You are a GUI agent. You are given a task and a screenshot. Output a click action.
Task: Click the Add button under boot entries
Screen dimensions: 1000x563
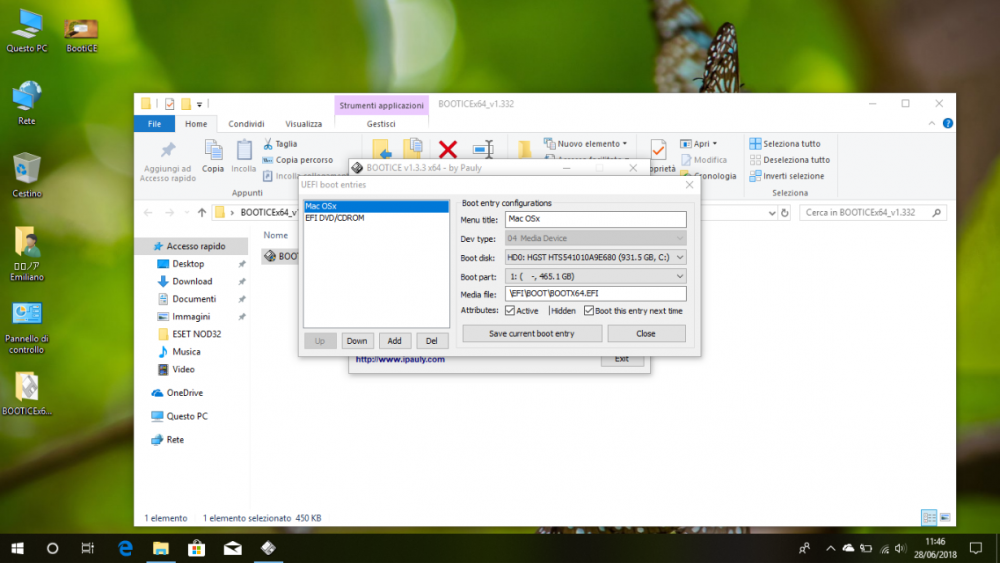[395, 341]
